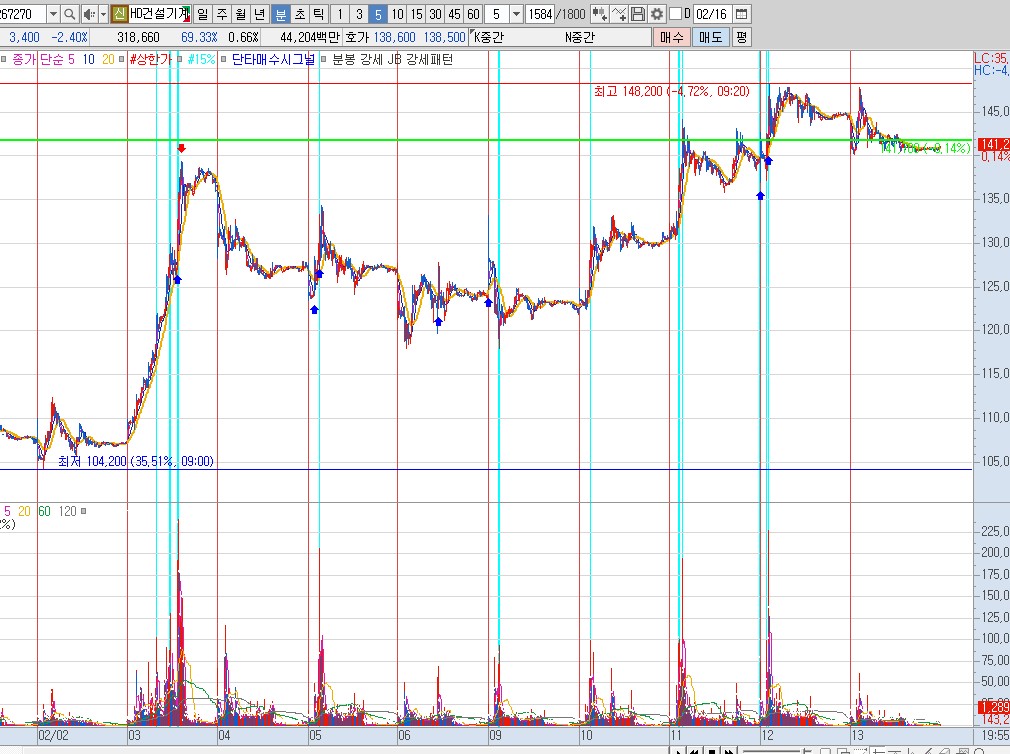This screenshot has height=754, width=1010.
Task: Set interval to 3 minutes
Action: [x=359, y=14]
